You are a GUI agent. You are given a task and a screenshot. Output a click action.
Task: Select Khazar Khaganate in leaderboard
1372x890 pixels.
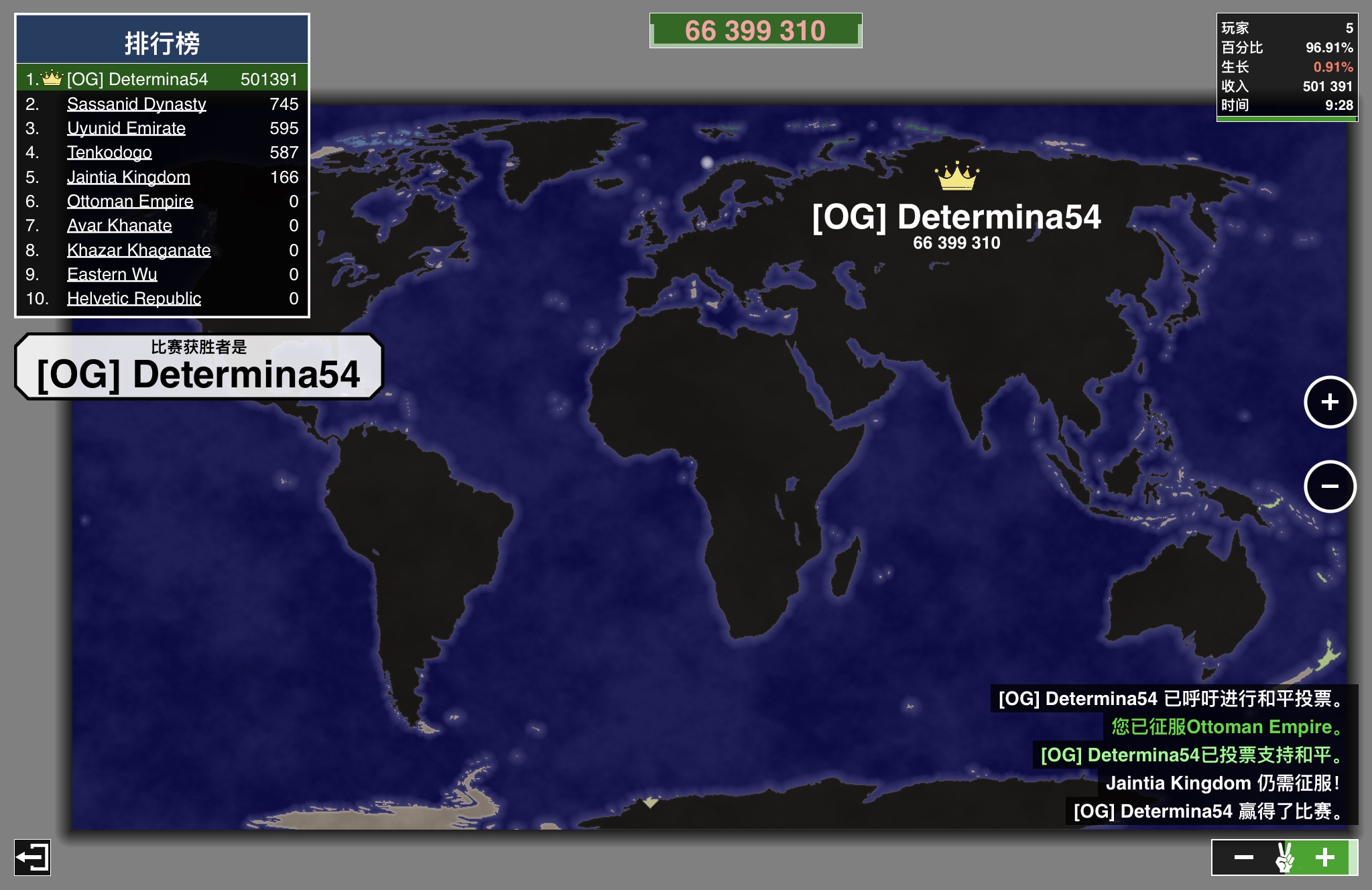139,250
